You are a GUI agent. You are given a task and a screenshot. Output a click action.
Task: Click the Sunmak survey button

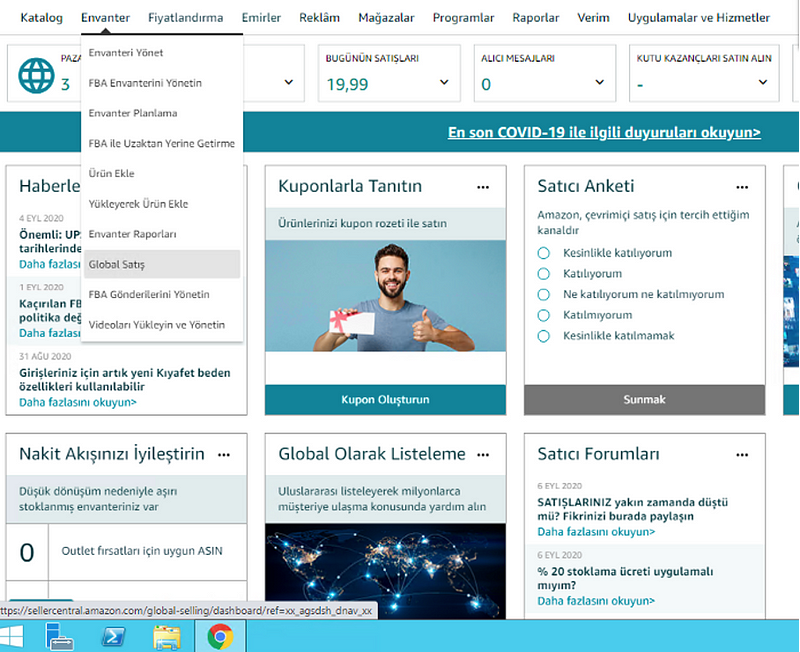point(644,399)
